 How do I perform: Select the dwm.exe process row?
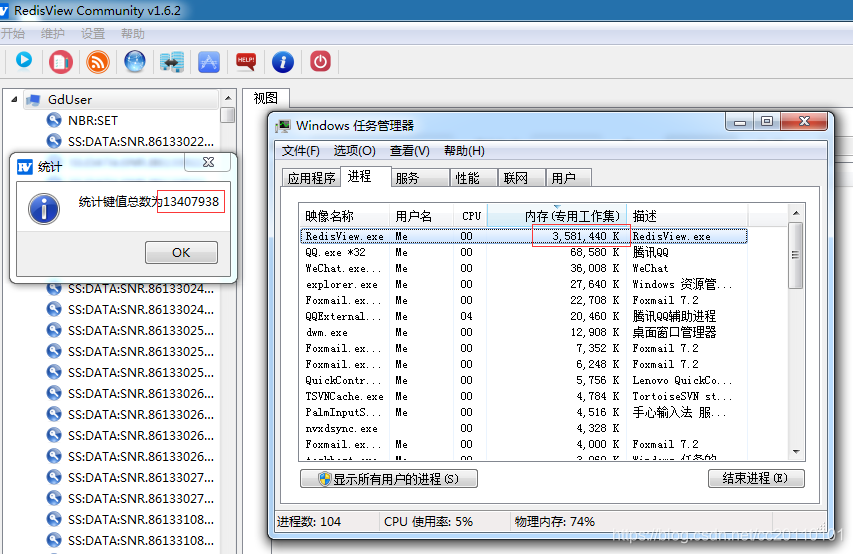click(523, 333)
